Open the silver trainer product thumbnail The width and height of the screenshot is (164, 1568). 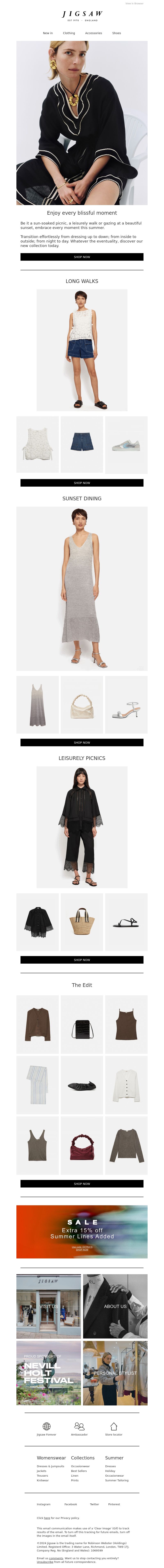point(126,445)
